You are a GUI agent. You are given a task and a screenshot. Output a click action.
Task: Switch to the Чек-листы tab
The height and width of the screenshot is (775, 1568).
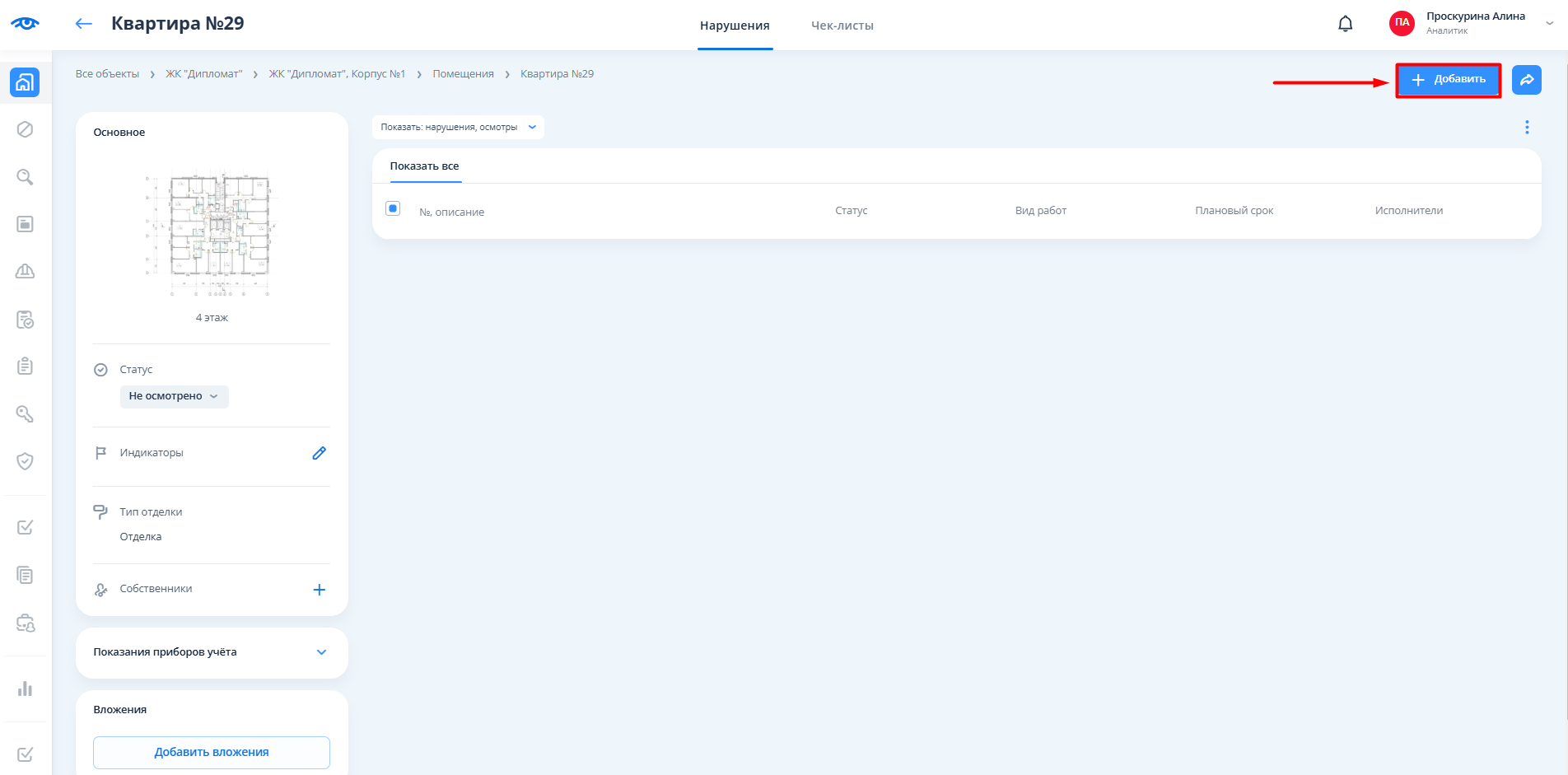click(x=842, y=26)
